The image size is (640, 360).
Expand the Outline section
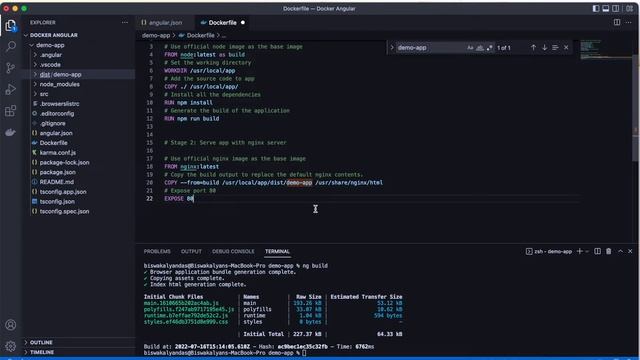pyautogui.click(x=41, y=342)
